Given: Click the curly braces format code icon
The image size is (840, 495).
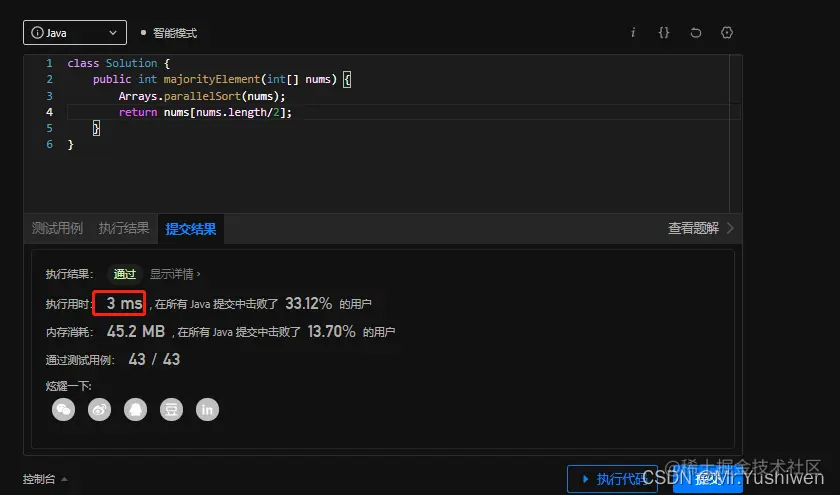Looking at the screenshot, I should (x=664, y=33).
